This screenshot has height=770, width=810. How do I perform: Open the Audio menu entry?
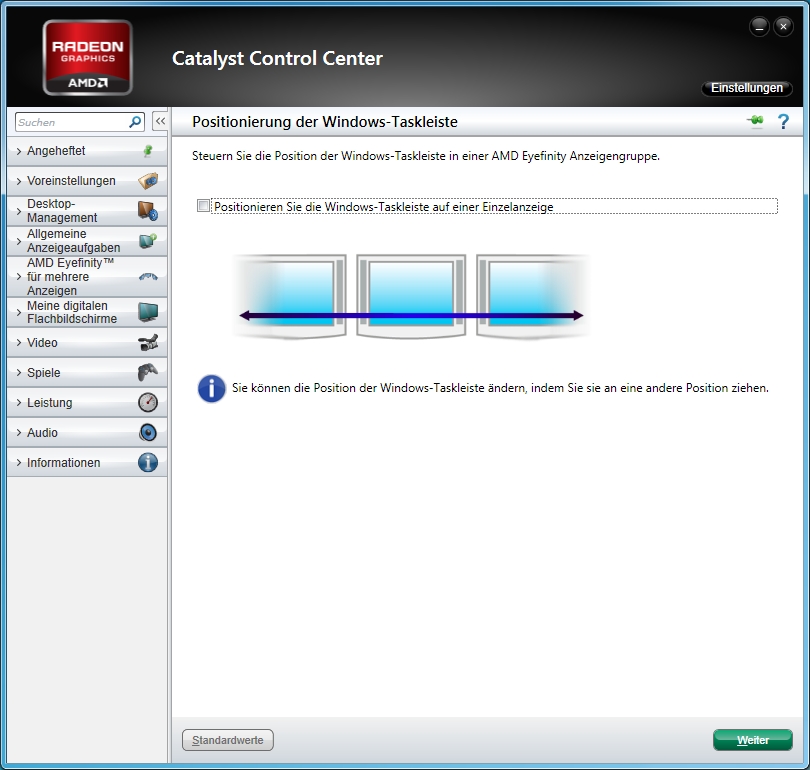87,432
